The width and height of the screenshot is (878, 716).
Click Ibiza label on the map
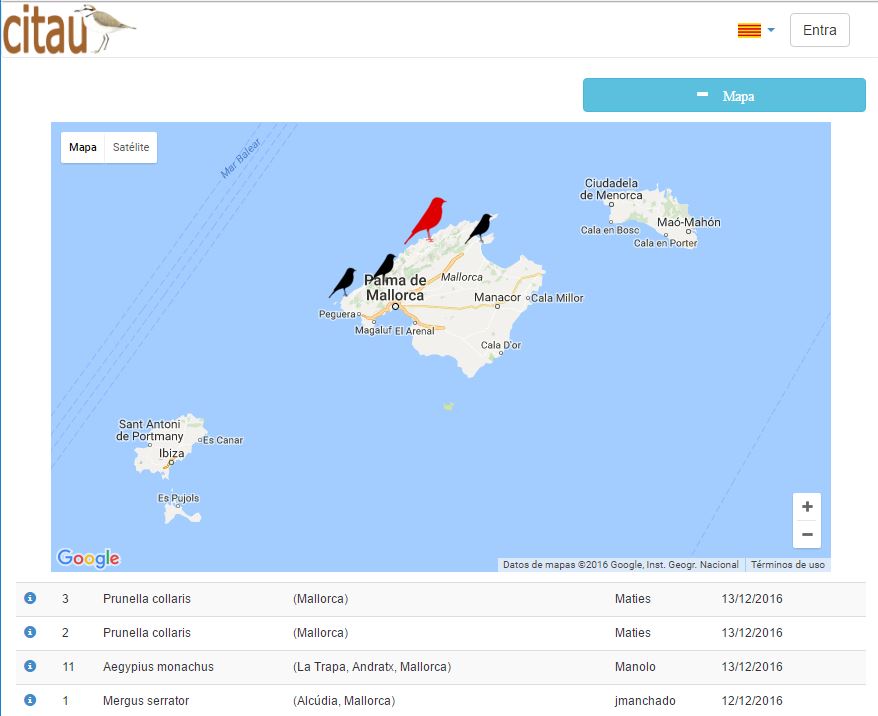pyautogui.click(x=171, y=453)
